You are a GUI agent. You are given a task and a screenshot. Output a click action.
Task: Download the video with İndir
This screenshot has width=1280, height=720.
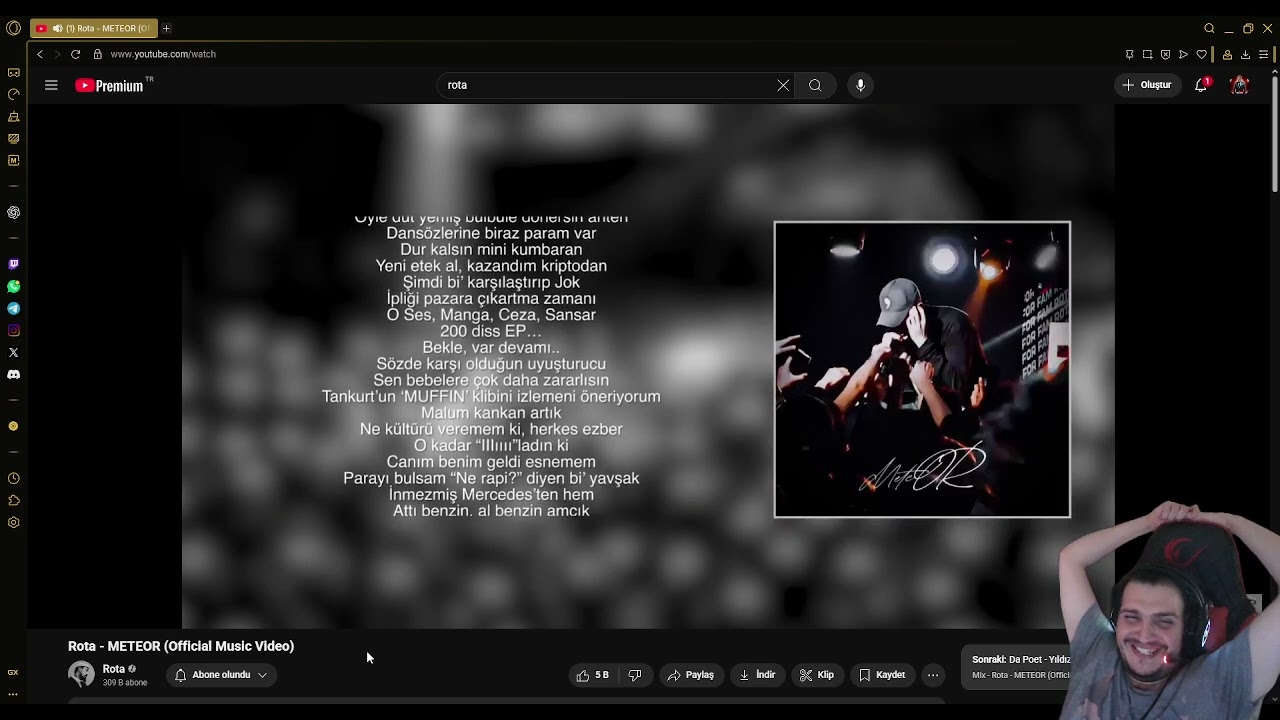[757, 675]
